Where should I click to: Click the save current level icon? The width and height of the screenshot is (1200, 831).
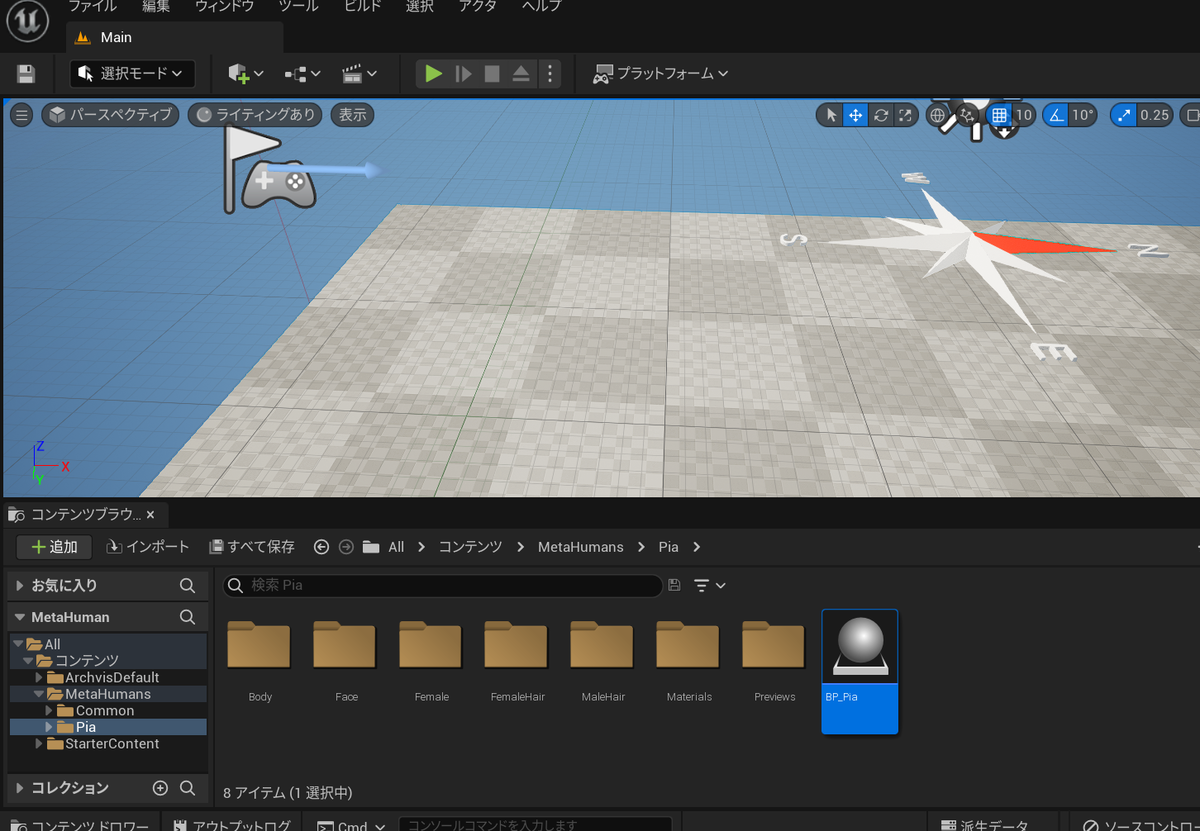point(26,74)
